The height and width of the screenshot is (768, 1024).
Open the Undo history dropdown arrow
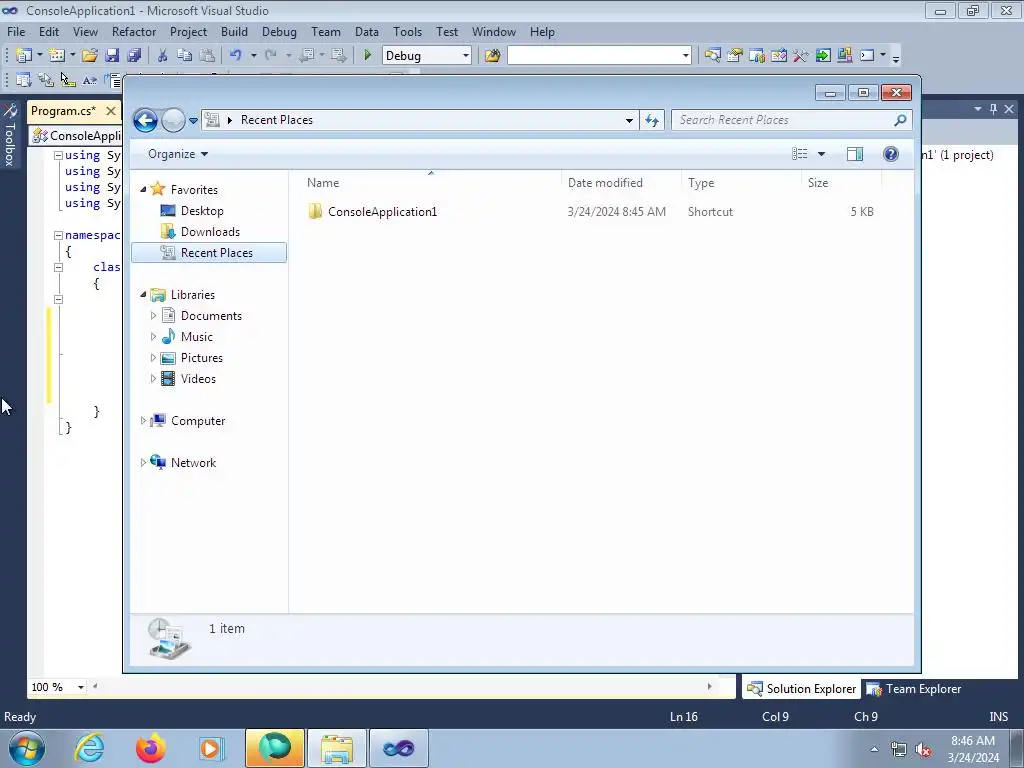pyautogui.click(x=253, y=56)
